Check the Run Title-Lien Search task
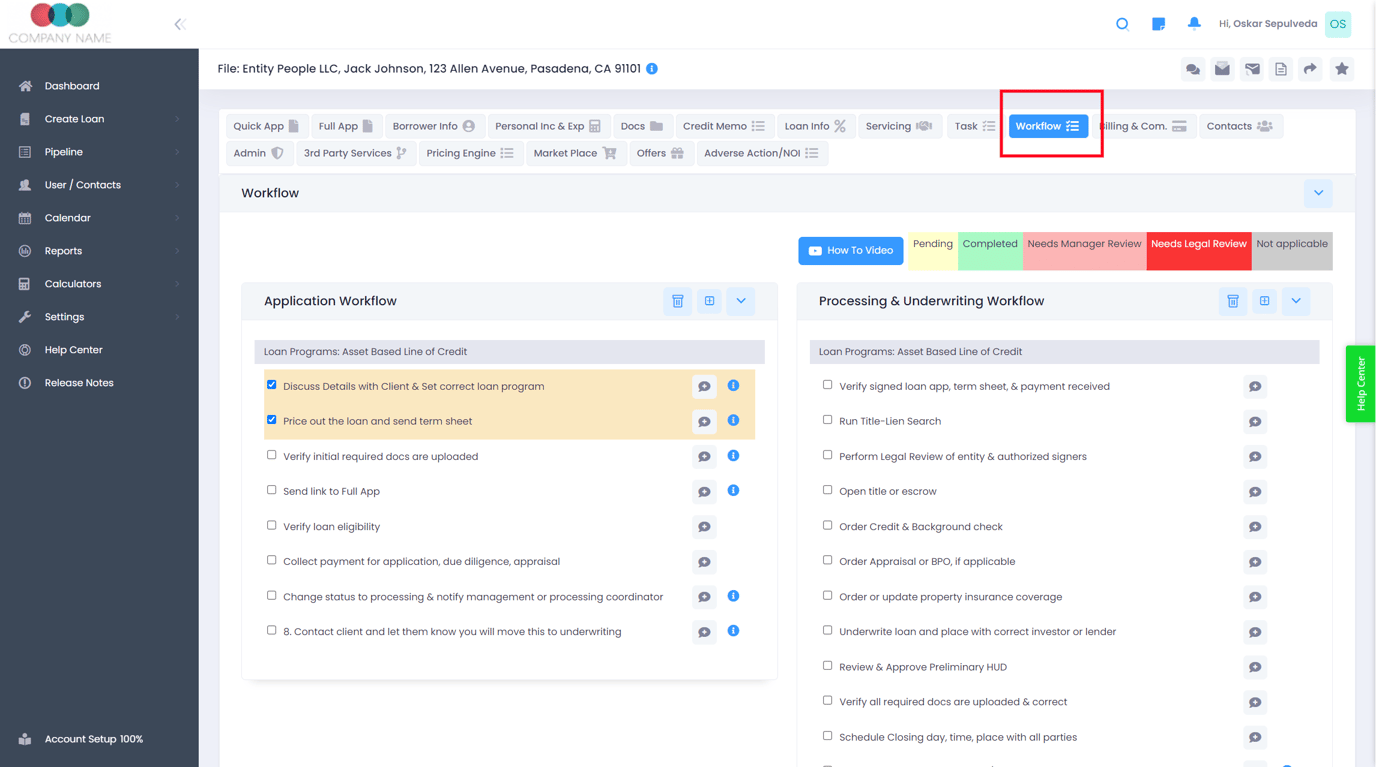1376x767 pixels. [827, 421]
